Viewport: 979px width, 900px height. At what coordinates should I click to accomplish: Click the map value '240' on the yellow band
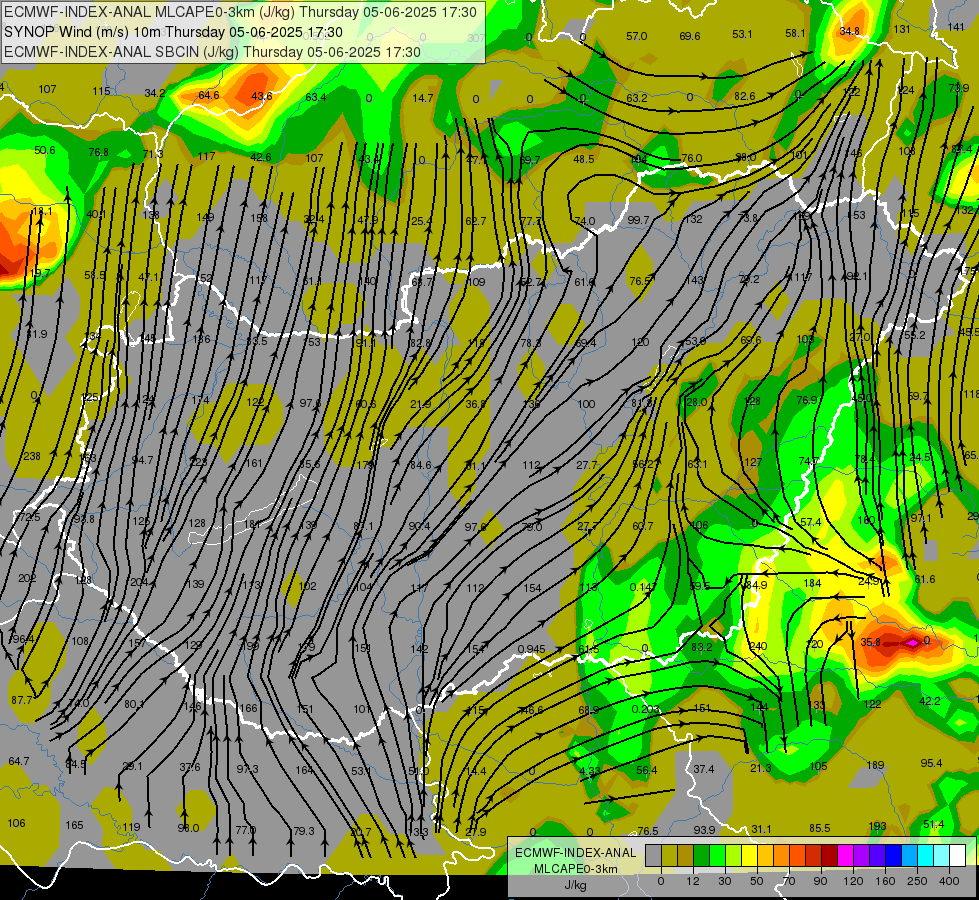pos(757,646)
